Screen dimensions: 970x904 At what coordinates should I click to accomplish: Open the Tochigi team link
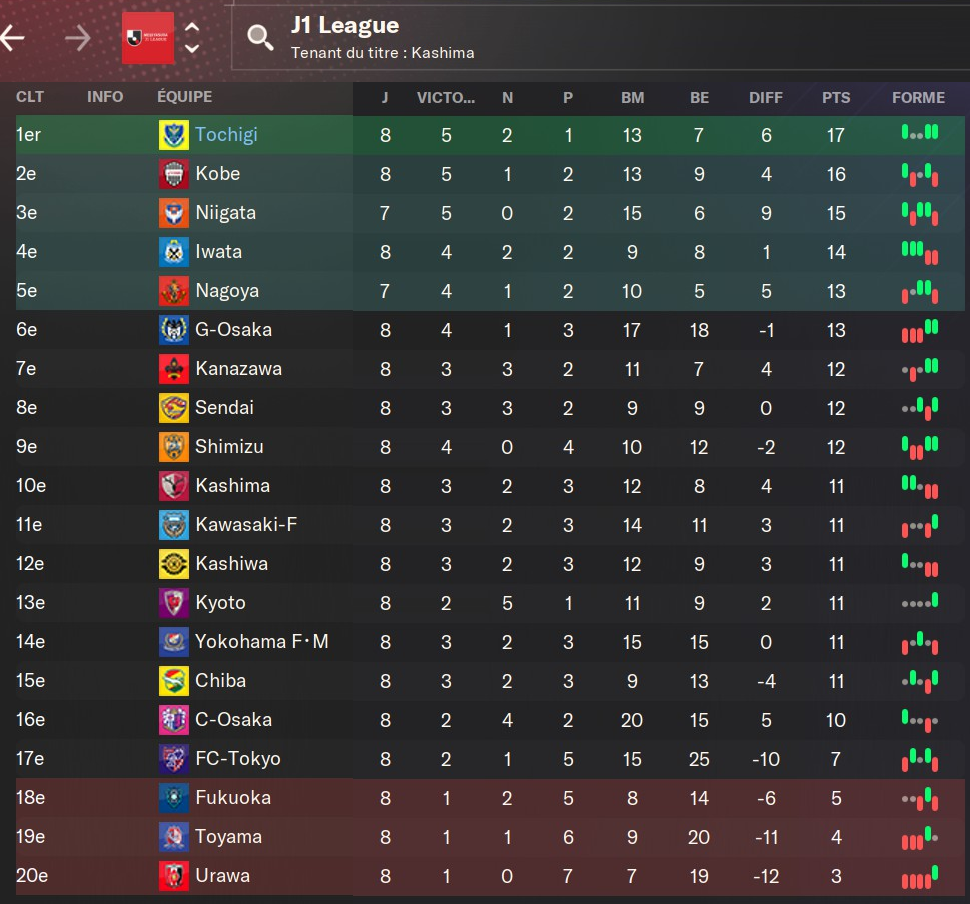pyautogui.click(x=226, y=135)
